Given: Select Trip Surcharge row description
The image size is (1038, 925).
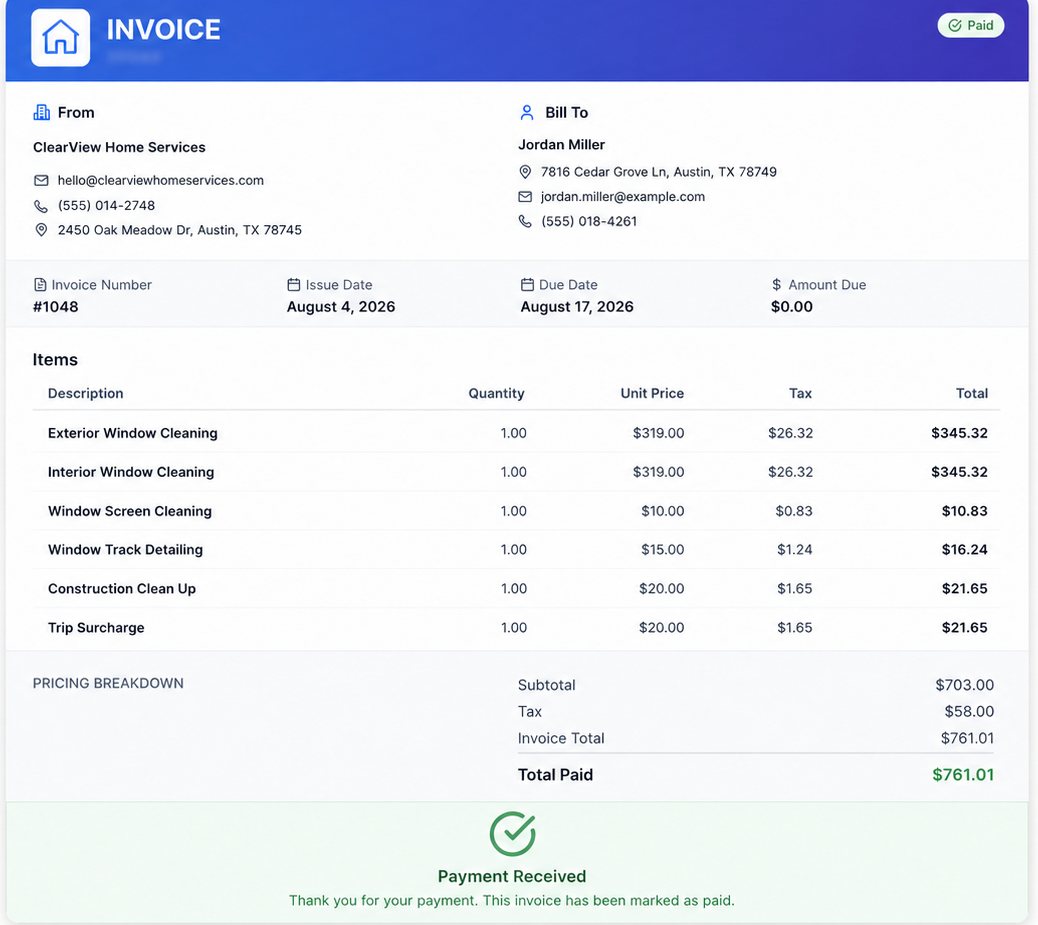Looking at the screenshot, I should click(96, 628).
